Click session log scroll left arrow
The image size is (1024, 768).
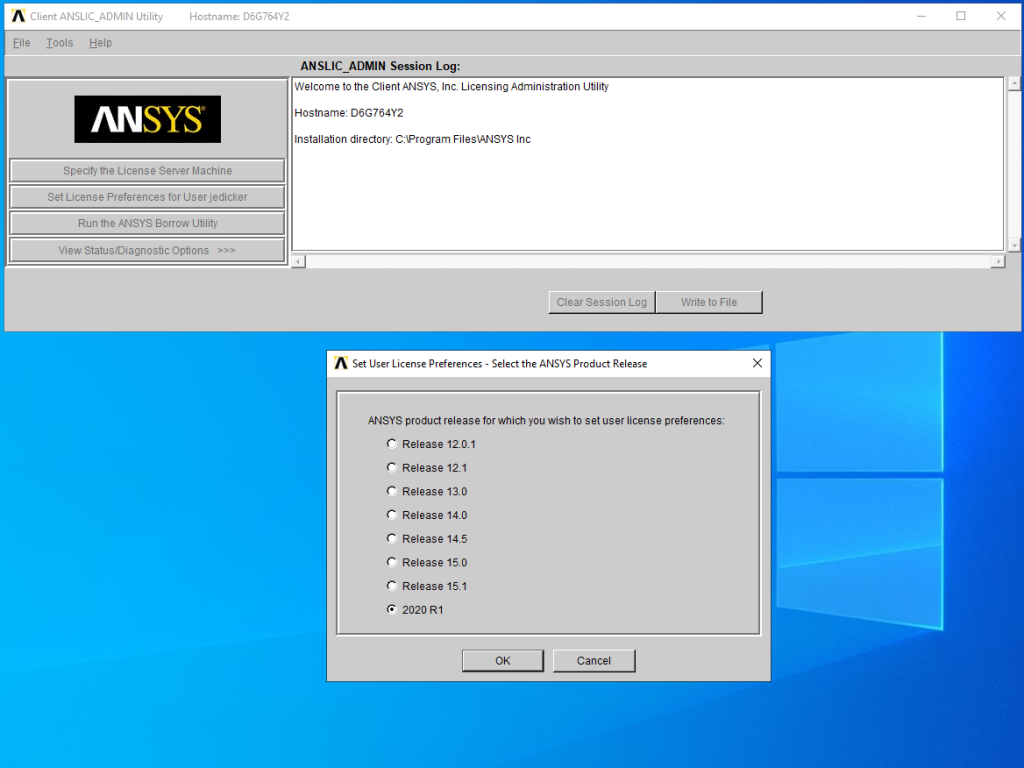pyautogui.click(x=298, y=262)
